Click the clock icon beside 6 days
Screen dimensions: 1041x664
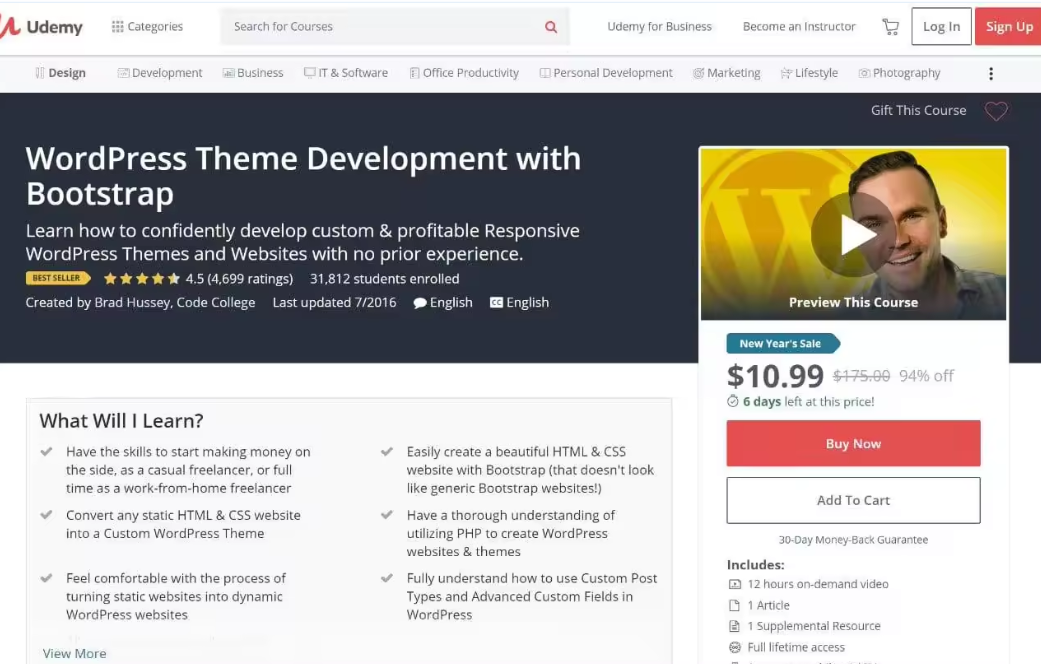(x=732, y=401)
